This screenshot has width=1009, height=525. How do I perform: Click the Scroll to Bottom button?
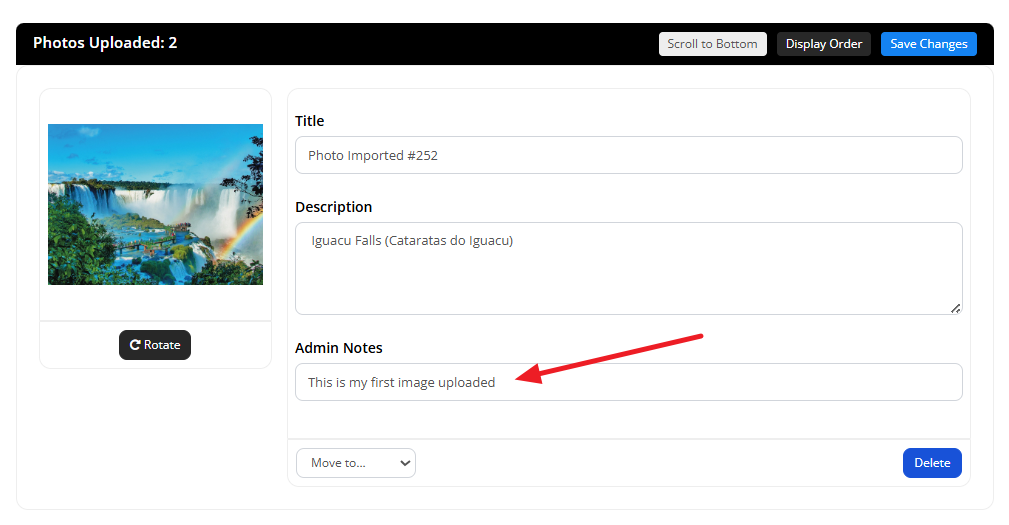712,44
